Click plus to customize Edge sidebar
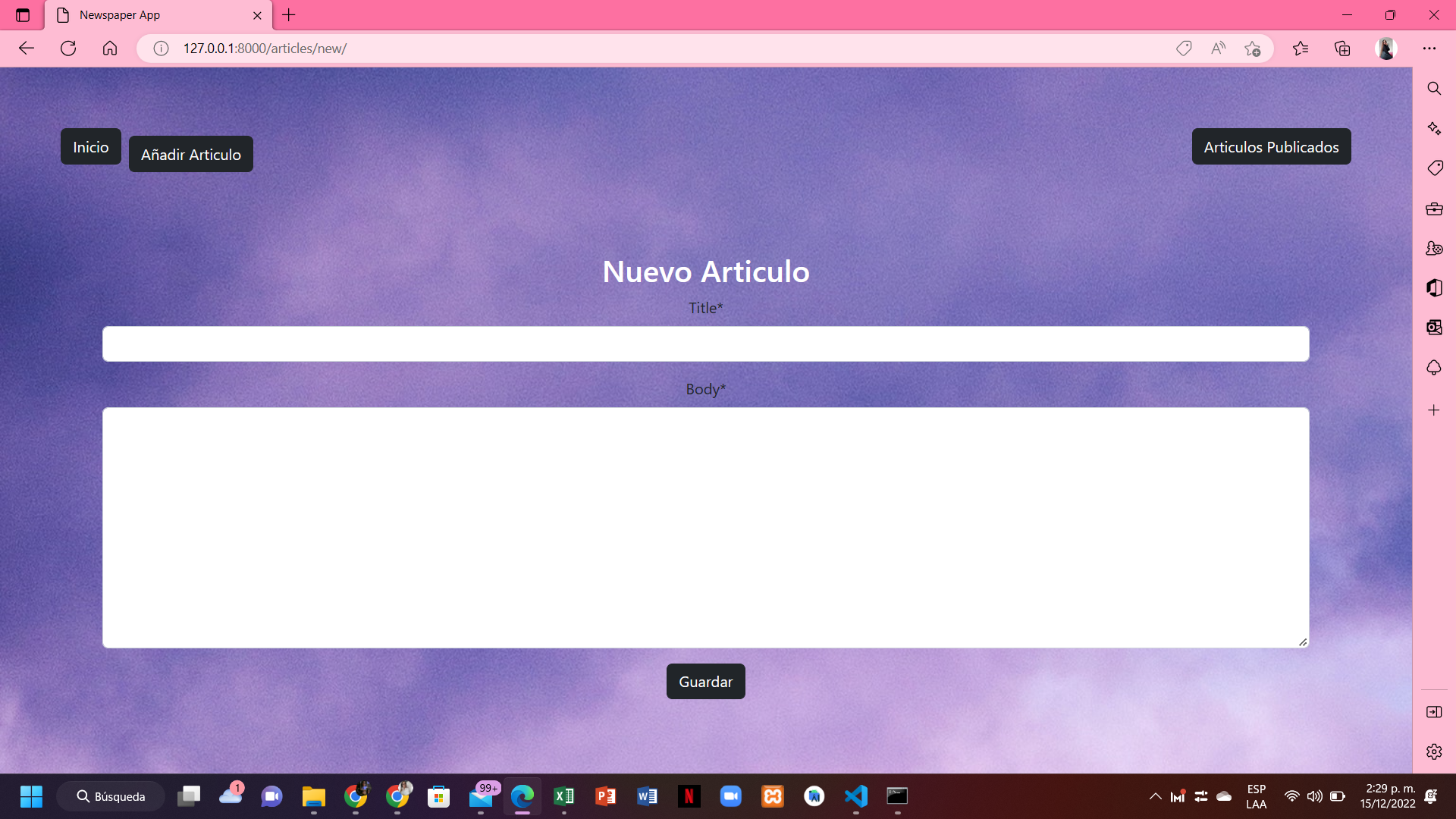Screen dimensions: 1456x819 pyautogui.click(x=1433, y=410)
